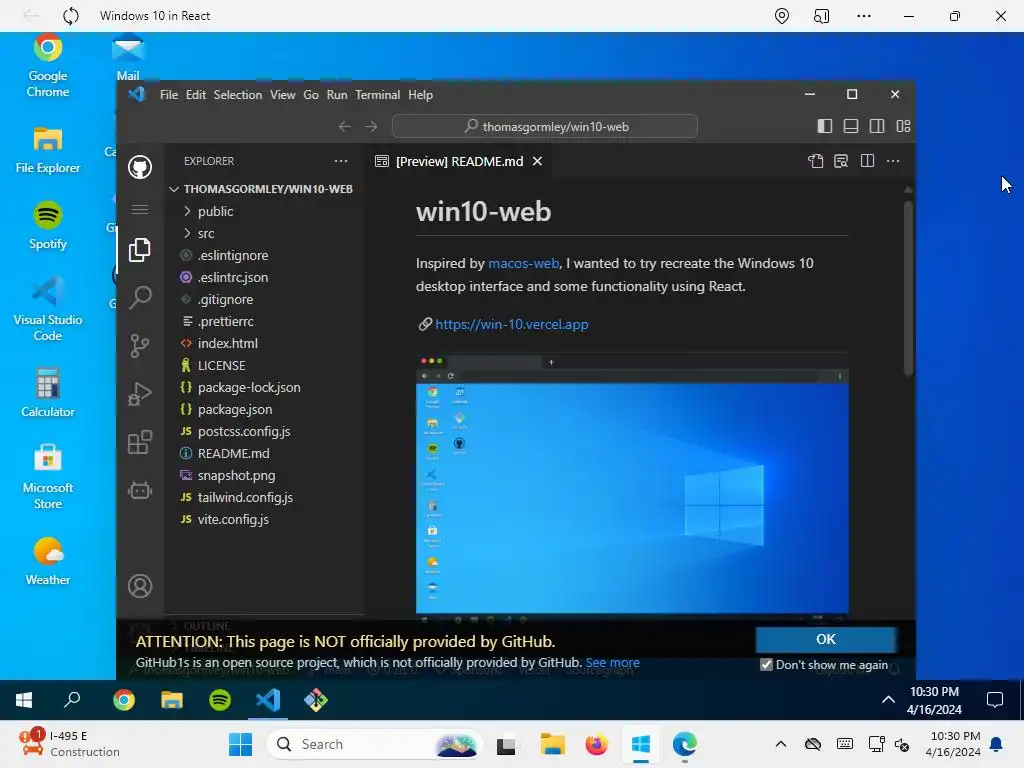Open the Run menu
The height and width of the screenshot is (768, 1024).
point(337,95)
